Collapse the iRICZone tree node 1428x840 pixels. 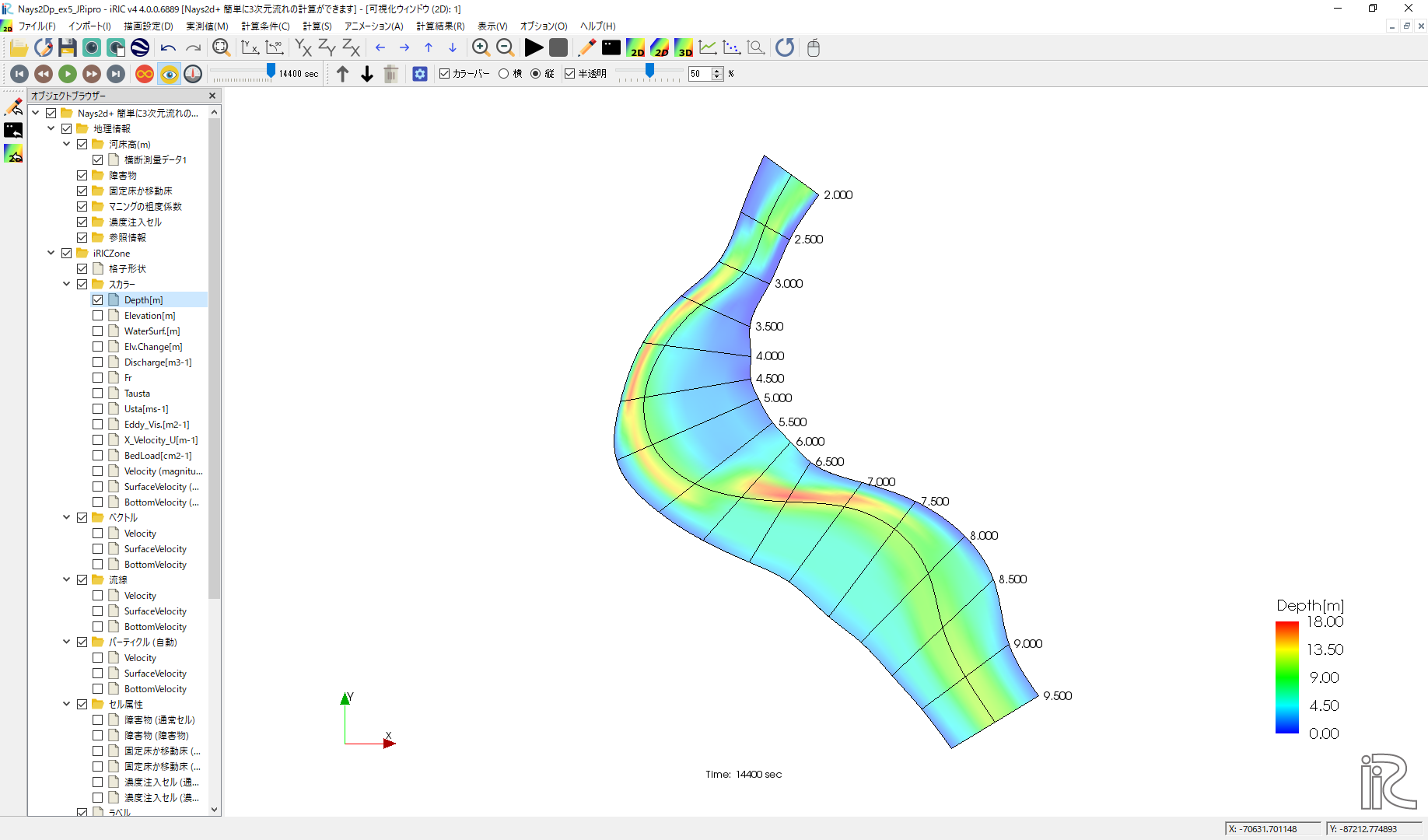51,253
